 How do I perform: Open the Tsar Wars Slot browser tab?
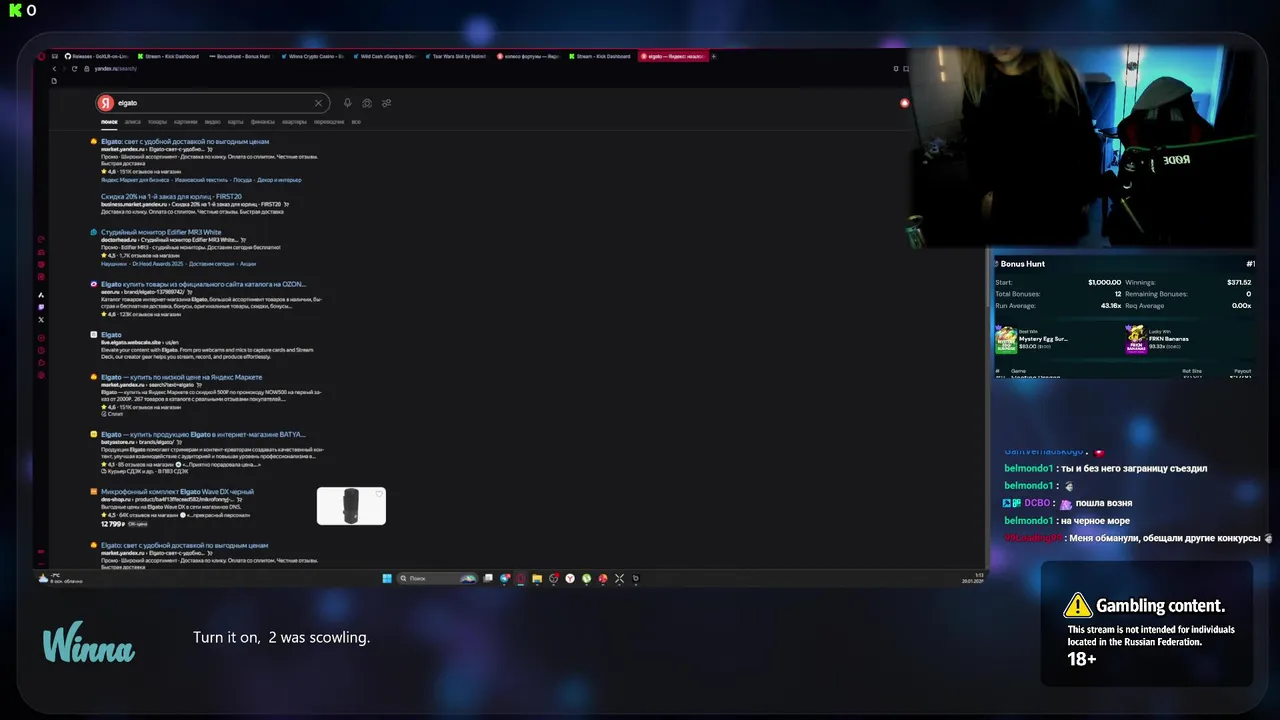(x=455, y=56)
